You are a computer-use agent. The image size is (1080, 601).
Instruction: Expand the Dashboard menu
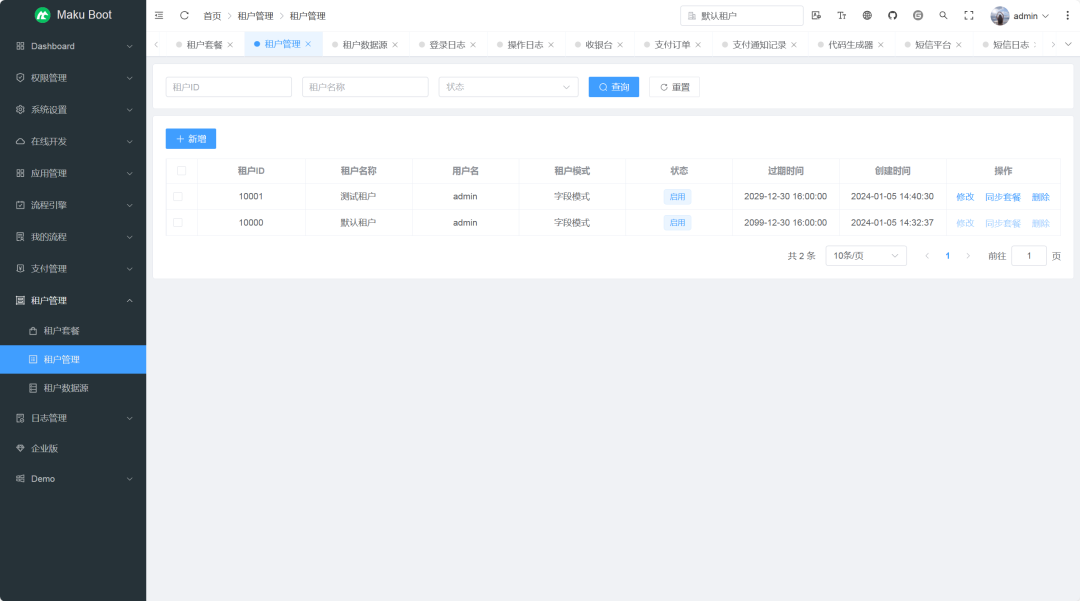[73, 46]
